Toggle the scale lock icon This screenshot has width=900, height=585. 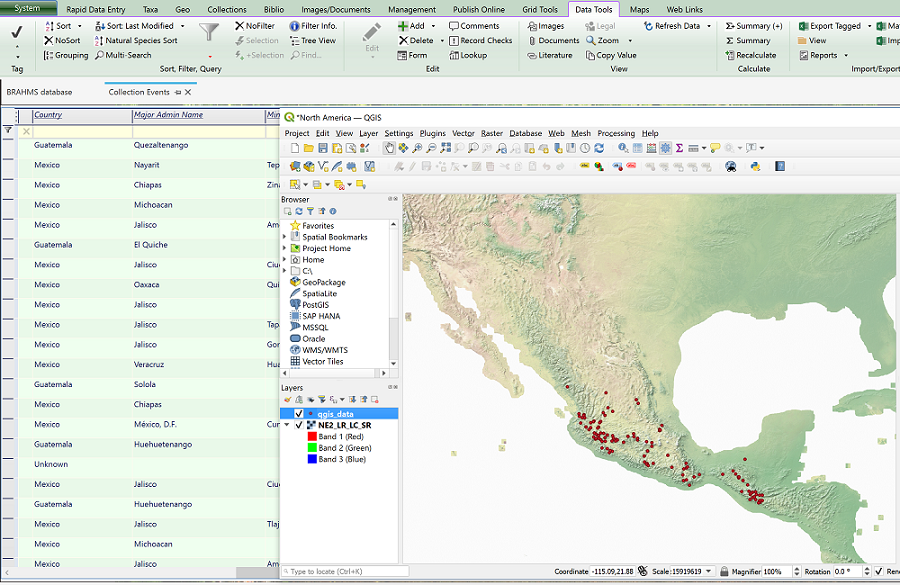tap(724, 572)
